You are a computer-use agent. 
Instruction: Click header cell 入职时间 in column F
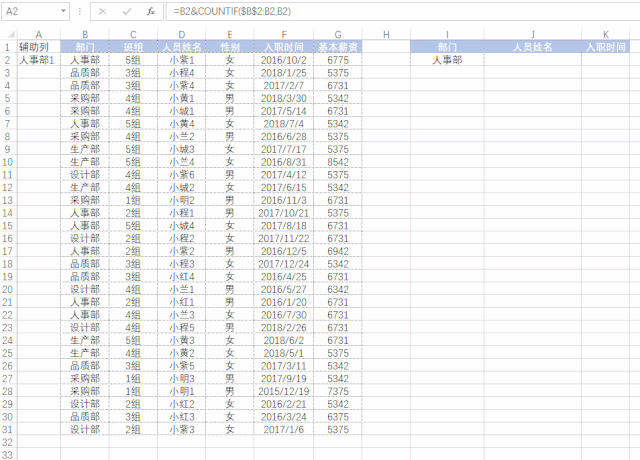click(284, 47)
